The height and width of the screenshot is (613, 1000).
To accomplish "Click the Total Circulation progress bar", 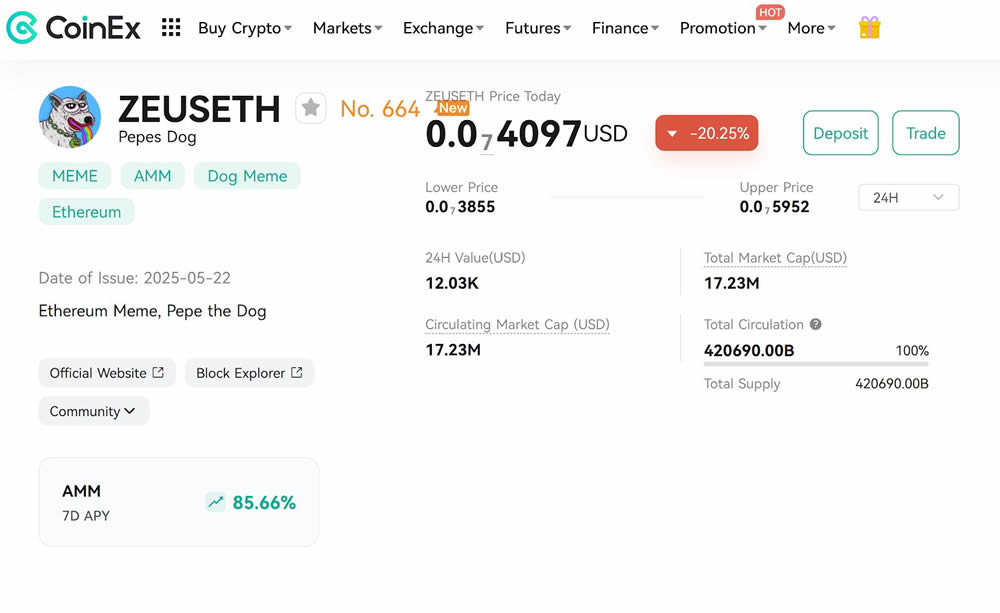I will tap(815, 367).
